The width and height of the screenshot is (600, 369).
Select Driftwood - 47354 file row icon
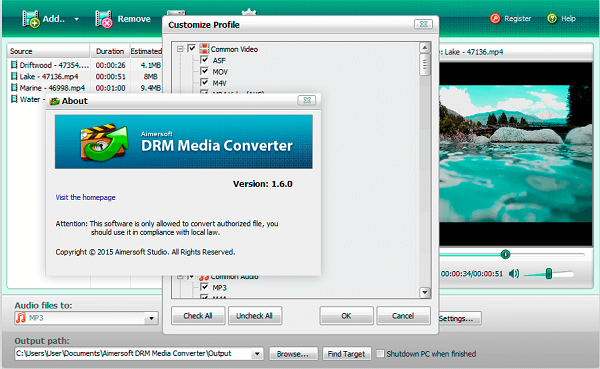click(14, 65)
